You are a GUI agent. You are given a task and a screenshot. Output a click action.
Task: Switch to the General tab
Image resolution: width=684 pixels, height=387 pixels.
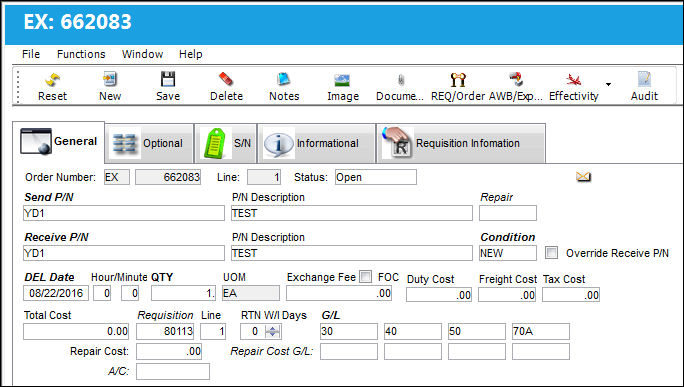58,142
